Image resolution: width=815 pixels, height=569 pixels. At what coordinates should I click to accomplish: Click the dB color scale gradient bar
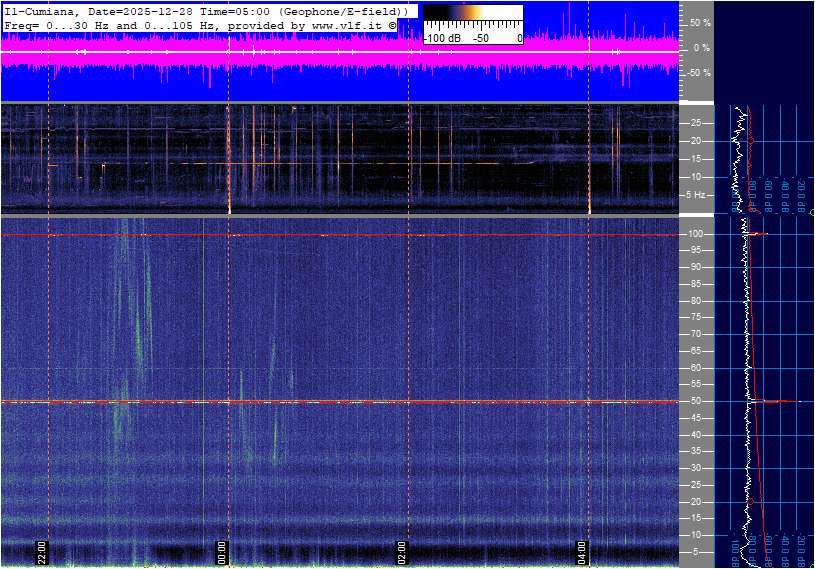pyautogui.click(x=472, y=19)
